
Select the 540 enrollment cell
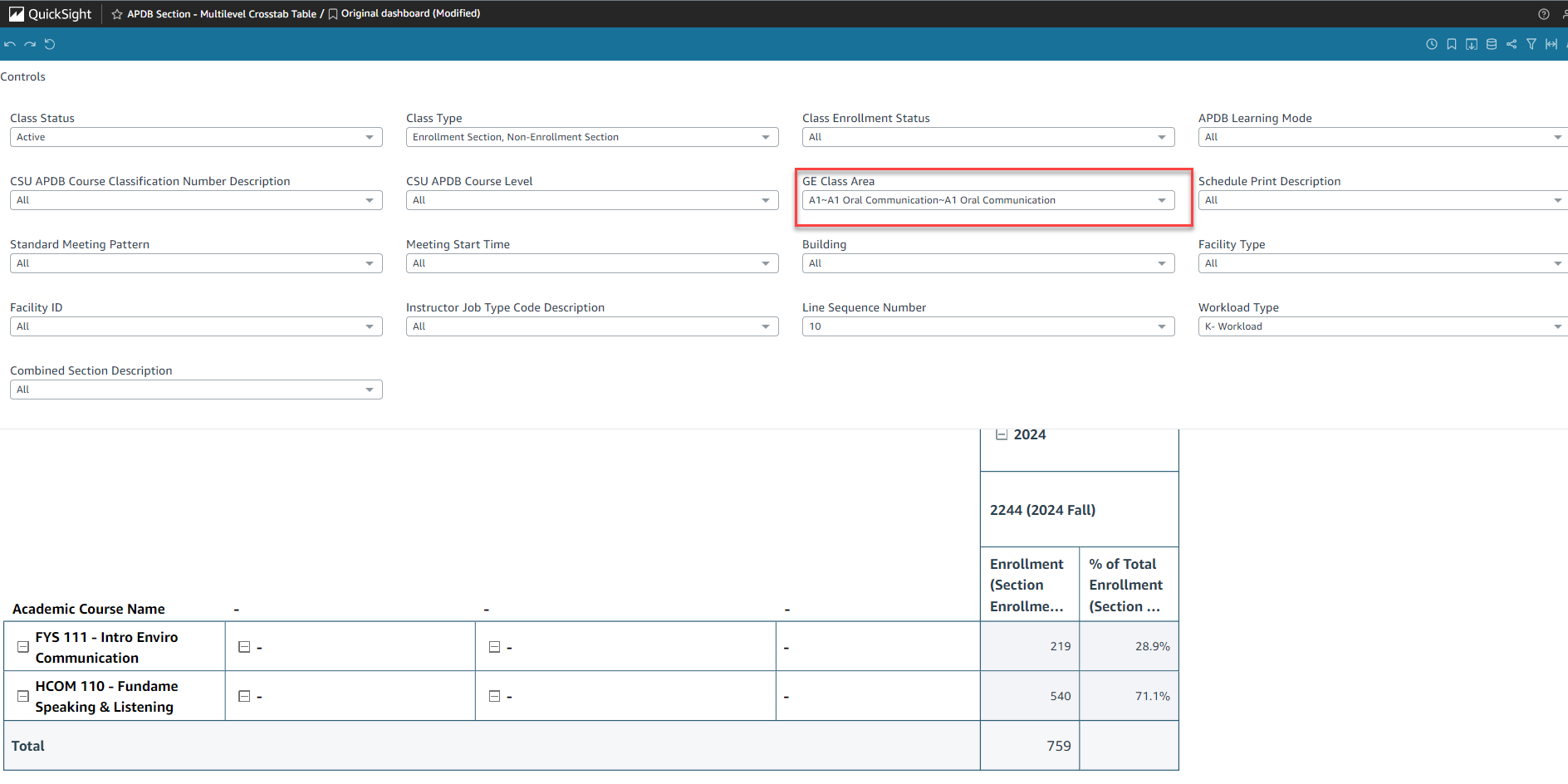tap(1030, 696)
